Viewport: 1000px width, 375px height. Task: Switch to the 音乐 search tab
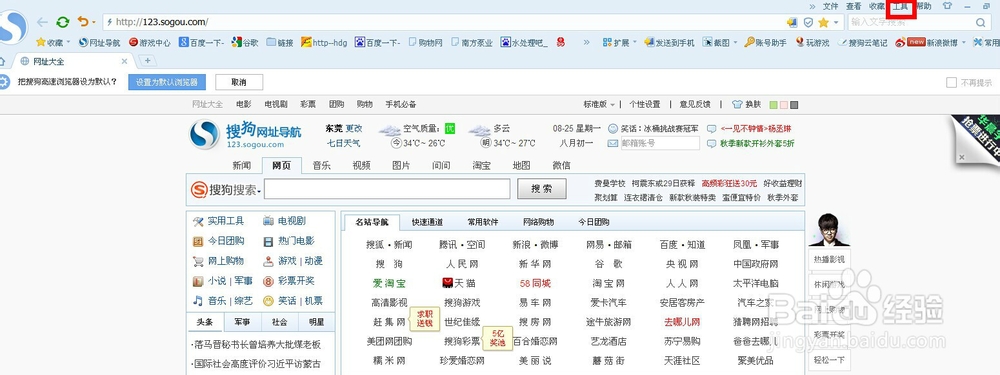coord(321,165)
